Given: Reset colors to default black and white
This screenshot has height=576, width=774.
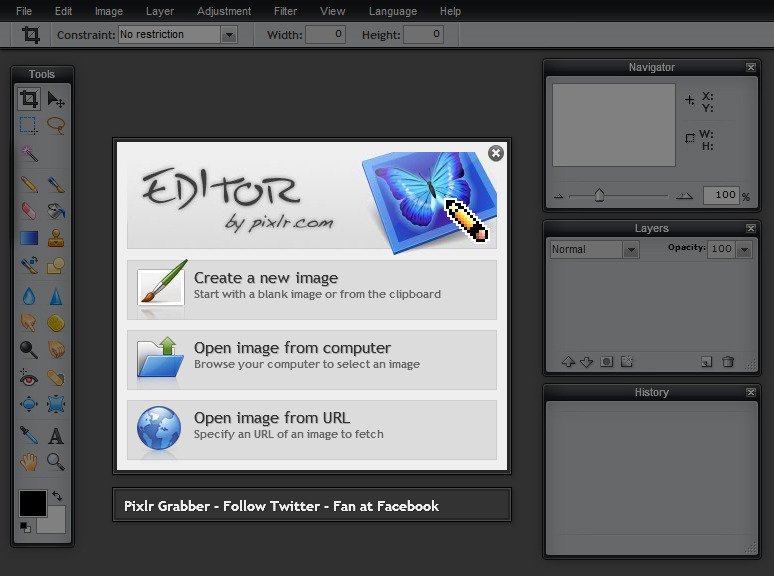Looking at the screenshot, I should pos(25,528).
